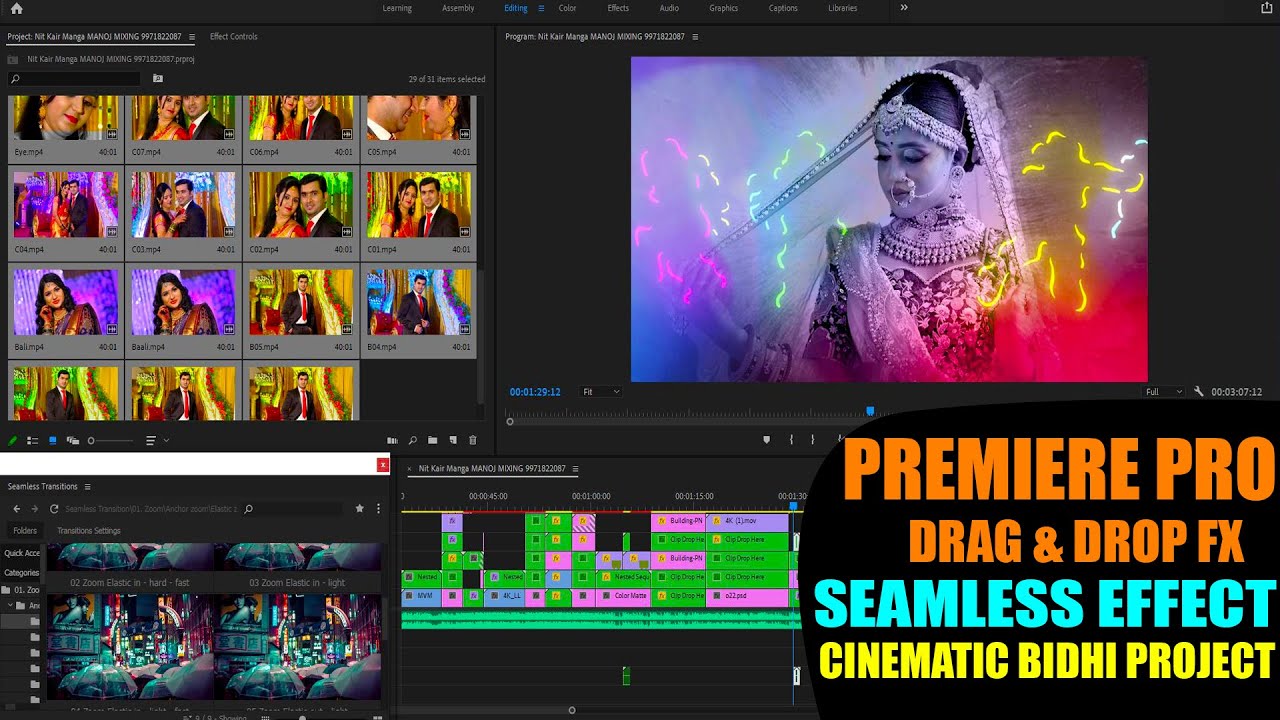1280x720 pixels.
Task: Open Seamless Transitions panel menu
Action: coord(87,487)
